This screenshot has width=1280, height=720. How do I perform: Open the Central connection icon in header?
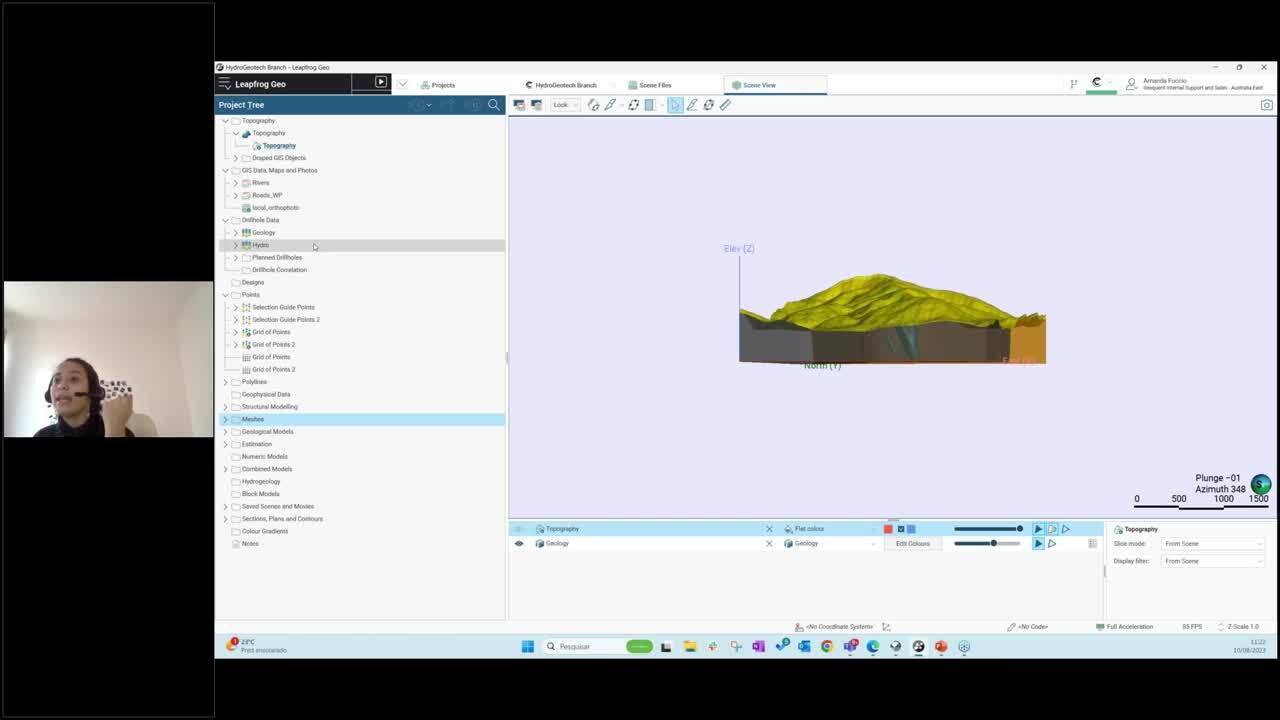pyautogui.click(x=1097, y=83)
